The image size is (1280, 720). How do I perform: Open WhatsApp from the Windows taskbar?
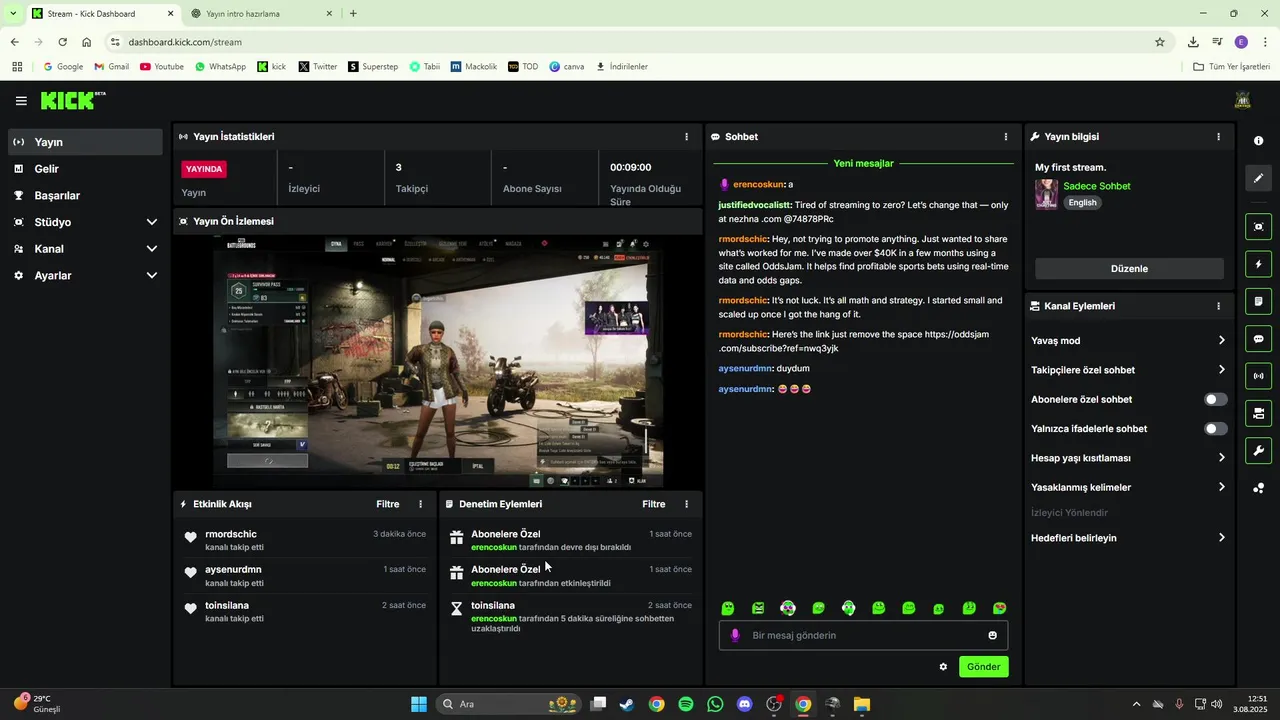(715, 704)
